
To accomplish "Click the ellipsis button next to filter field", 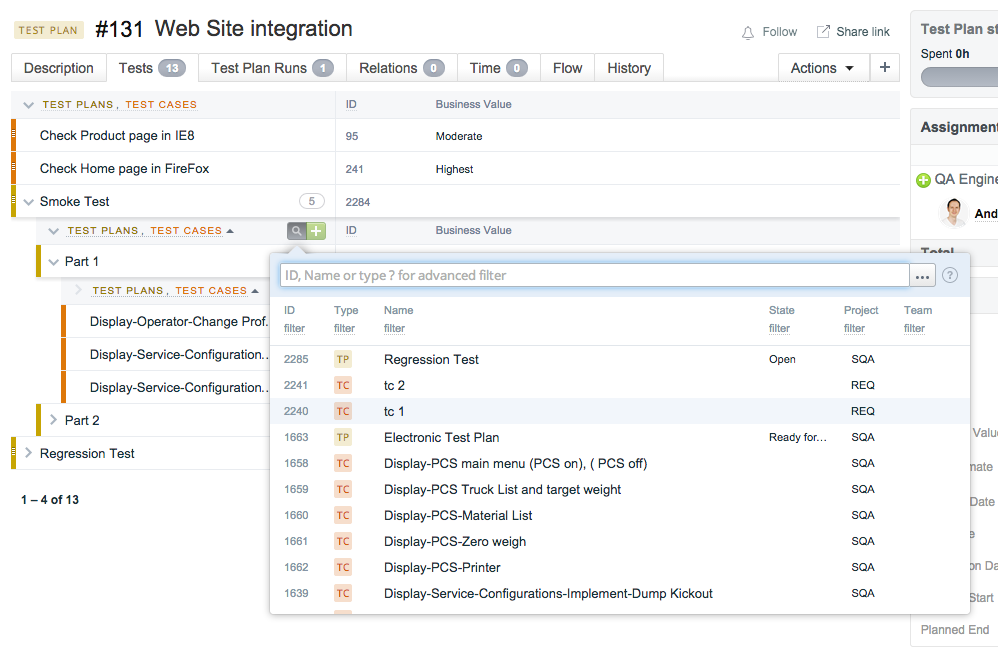I will pos(922,276).
